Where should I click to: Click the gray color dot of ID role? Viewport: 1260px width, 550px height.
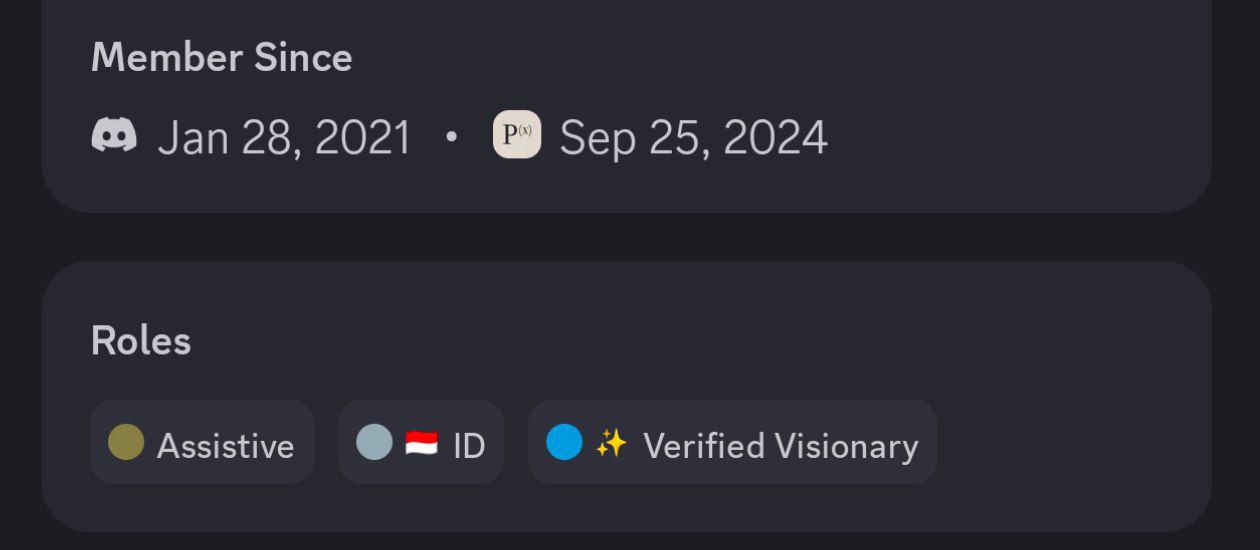(374, 442)
